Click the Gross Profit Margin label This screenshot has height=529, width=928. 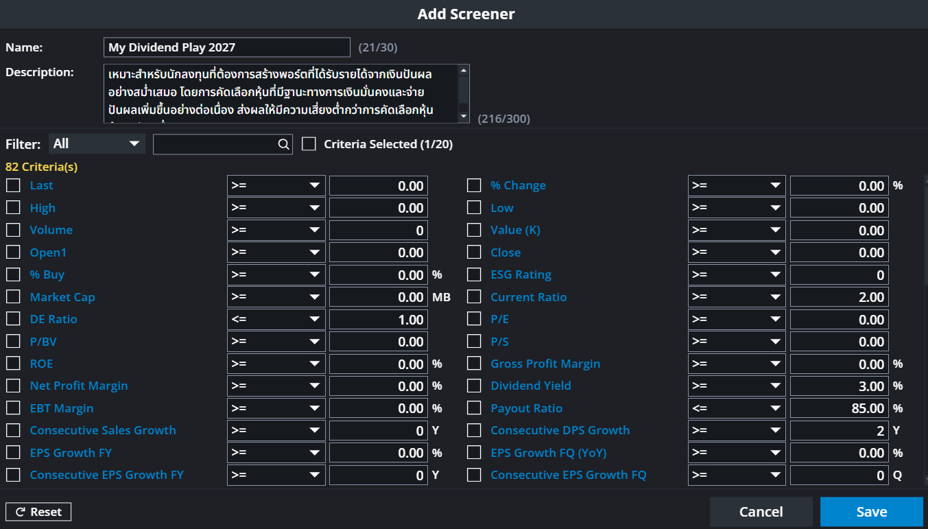point(545,364)
